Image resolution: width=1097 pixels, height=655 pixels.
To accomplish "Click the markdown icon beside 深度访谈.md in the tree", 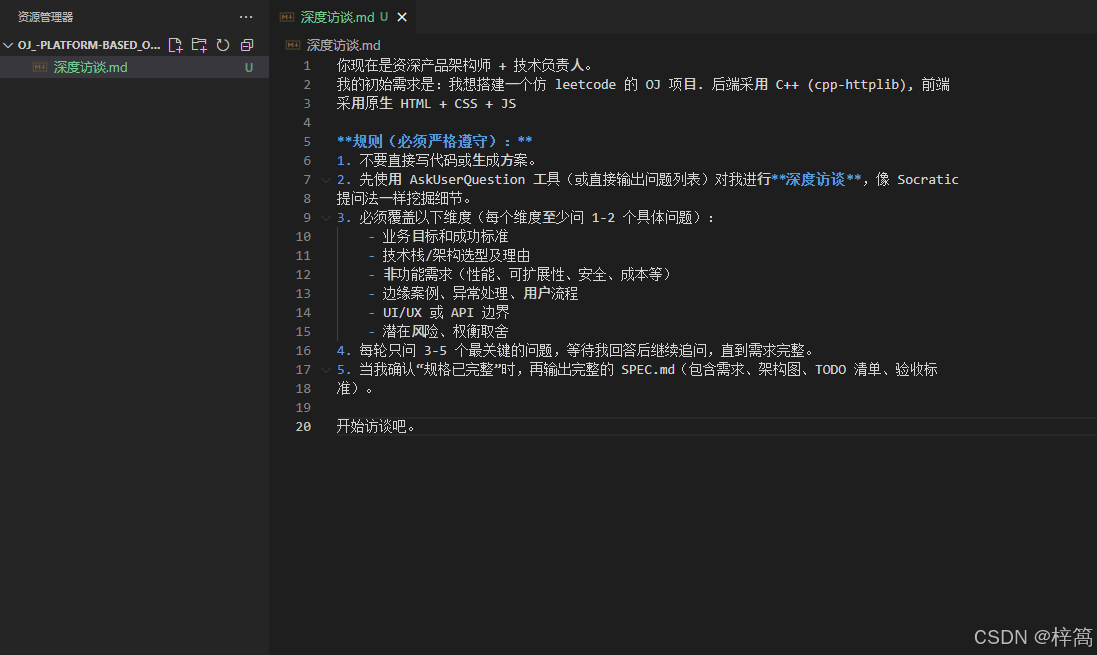I will coord(40,67).
